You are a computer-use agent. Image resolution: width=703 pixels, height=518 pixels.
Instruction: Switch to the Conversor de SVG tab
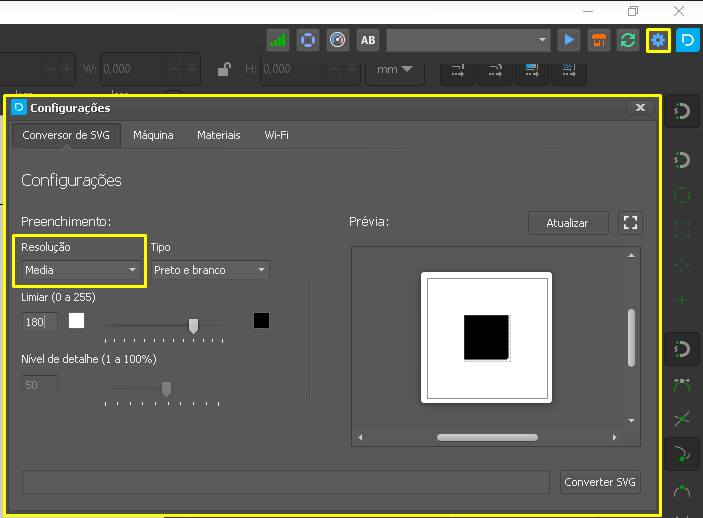click(x=66, y=135)
